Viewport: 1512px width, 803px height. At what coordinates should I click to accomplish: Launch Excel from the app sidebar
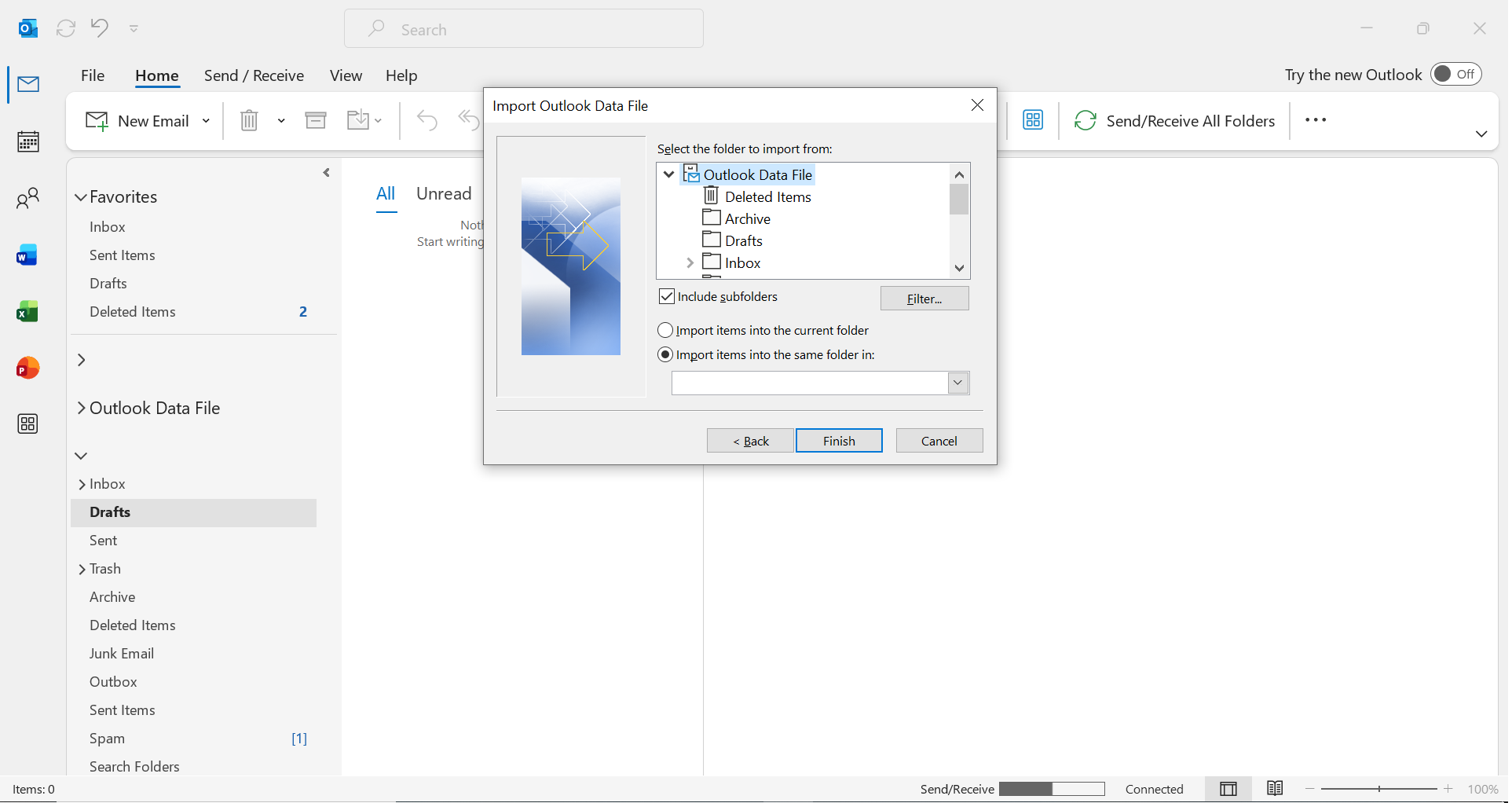point(27,312)
